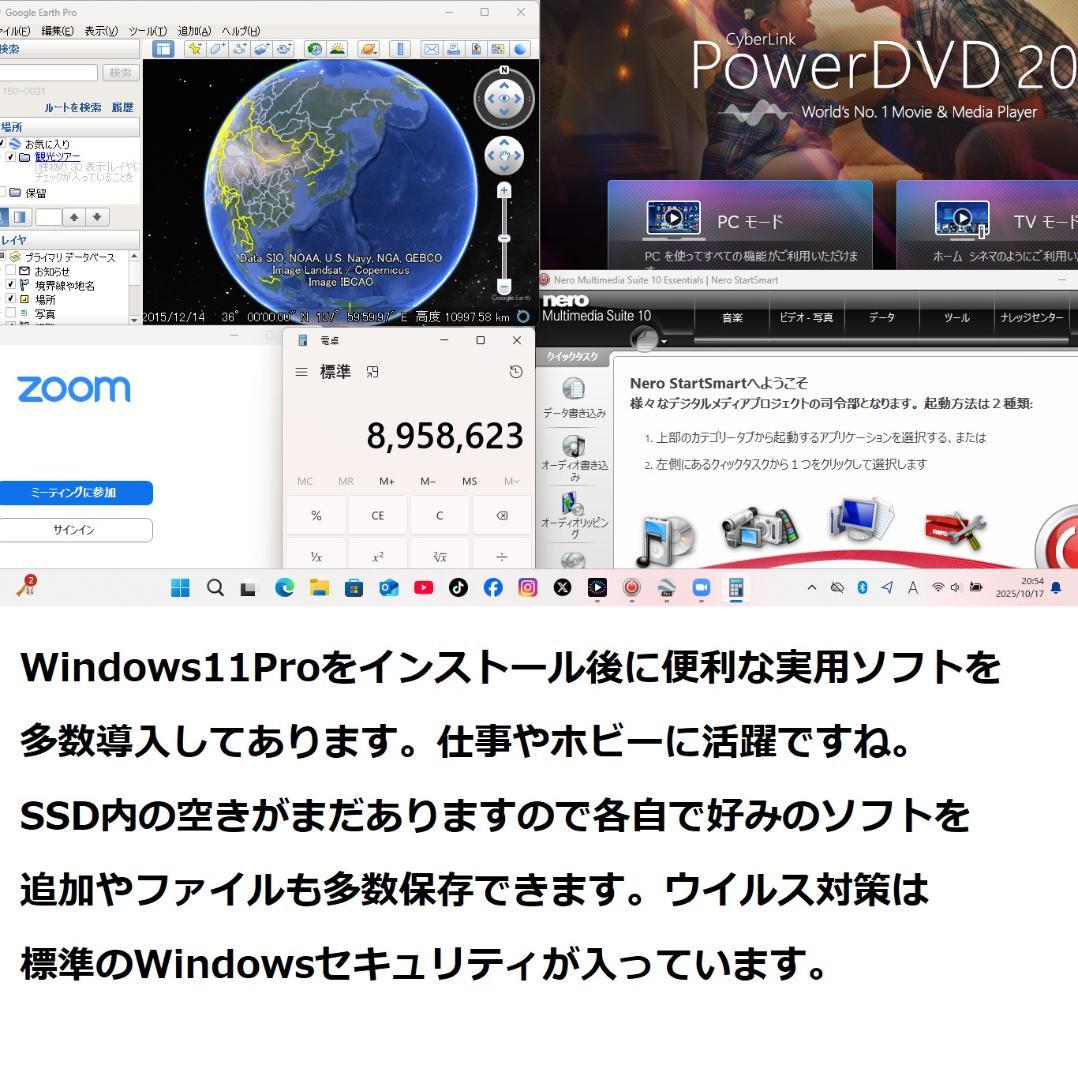Click the layers panel scrollbar down arrow

(x=134, y=320)
